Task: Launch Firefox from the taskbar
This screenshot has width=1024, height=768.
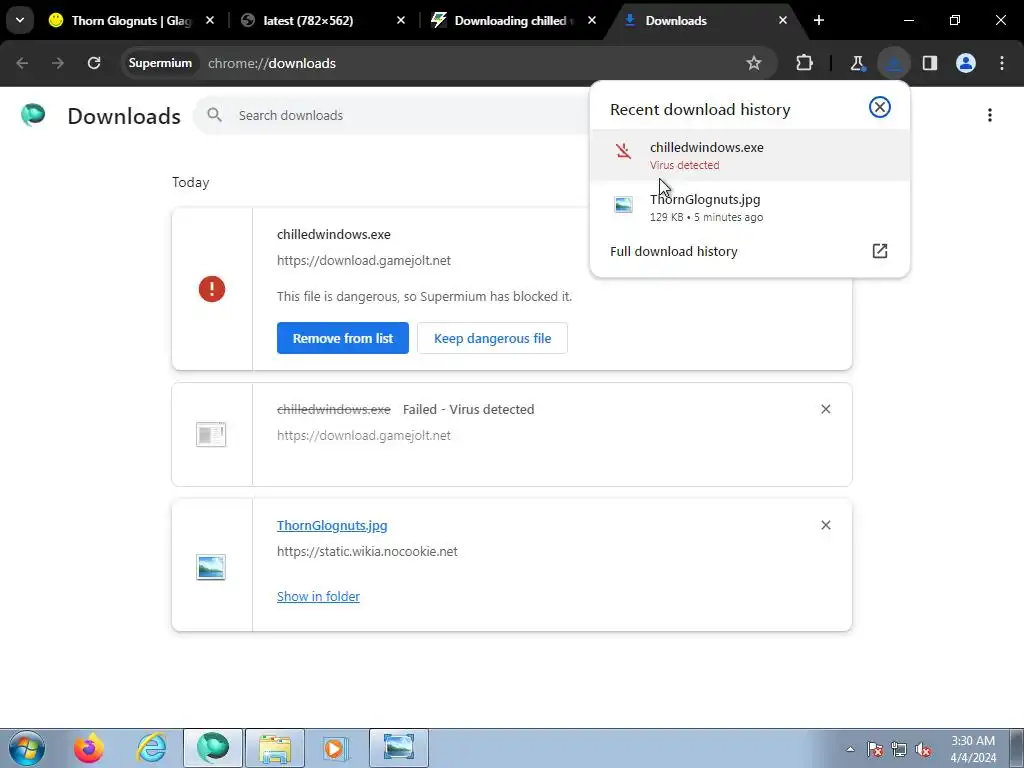Action: [89, 748]
